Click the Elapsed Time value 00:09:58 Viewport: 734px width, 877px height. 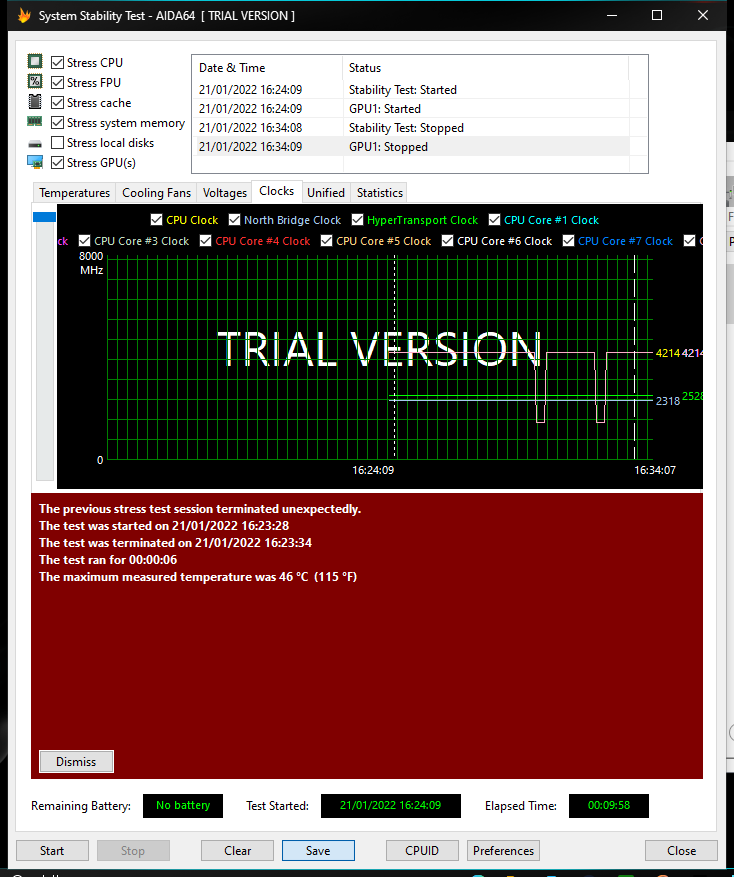click(609, 805)
